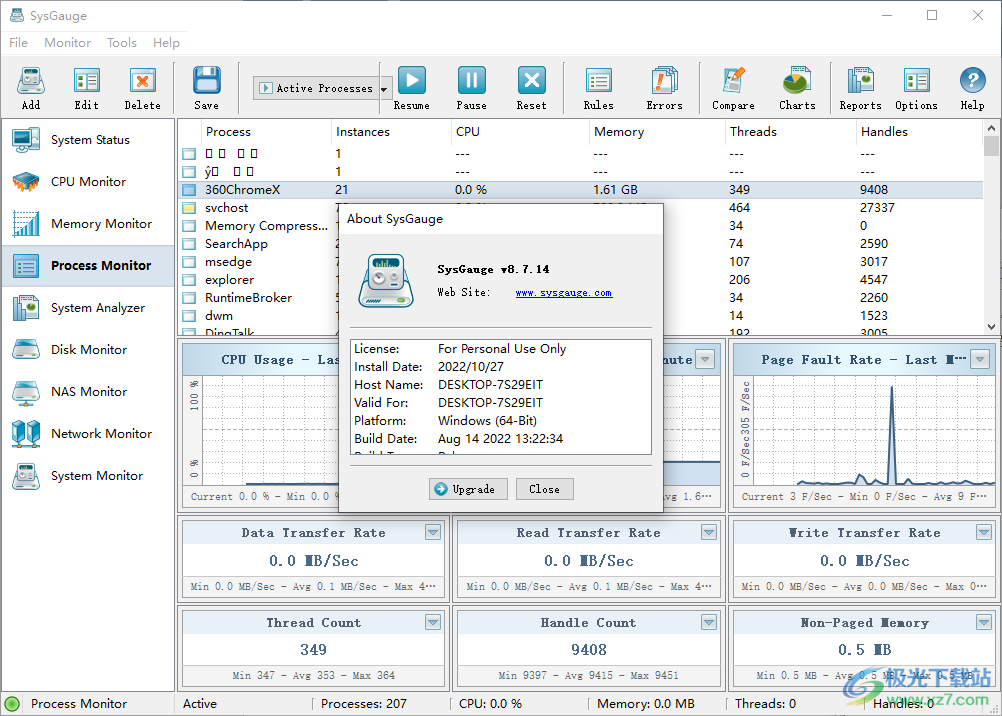Click the Reset toolbar icon

click(532, 81)
